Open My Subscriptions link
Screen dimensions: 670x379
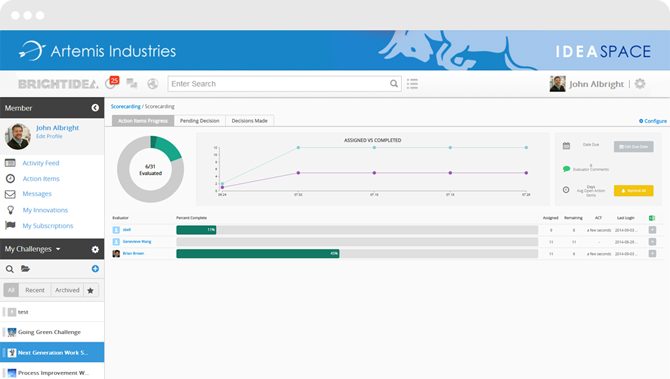tap(48, 226)
